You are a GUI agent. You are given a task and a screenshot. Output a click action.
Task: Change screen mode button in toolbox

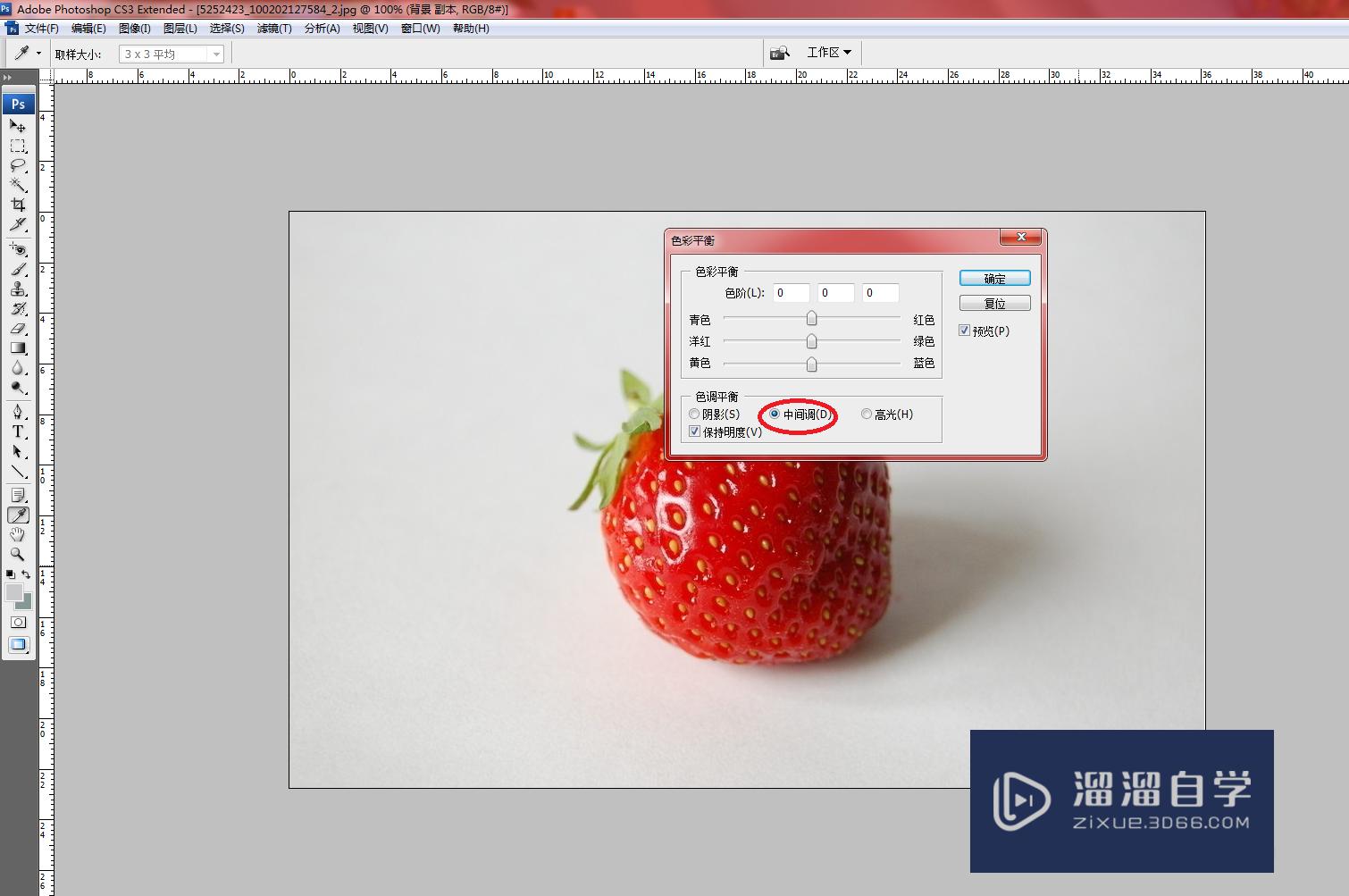point(18,644)
